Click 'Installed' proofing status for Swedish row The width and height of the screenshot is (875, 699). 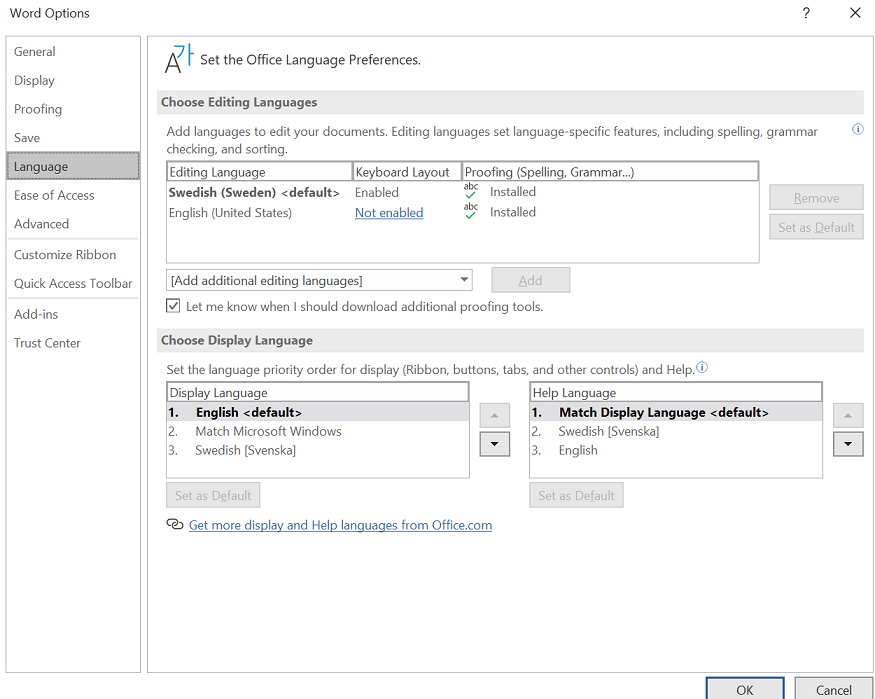512,192
